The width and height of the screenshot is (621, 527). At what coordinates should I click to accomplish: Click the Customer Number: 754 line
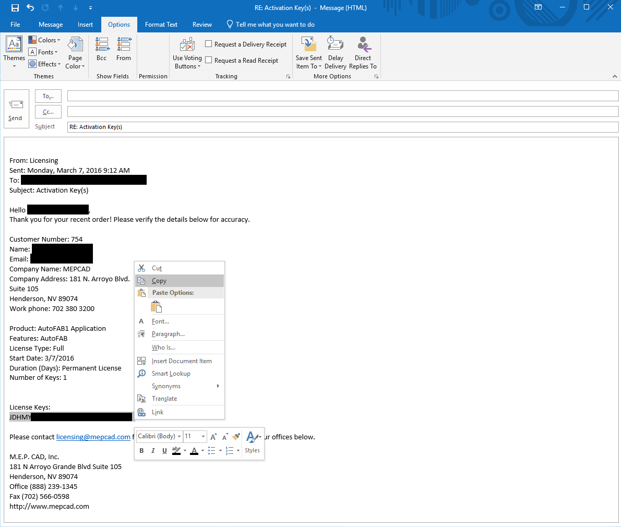click(46, 239)
